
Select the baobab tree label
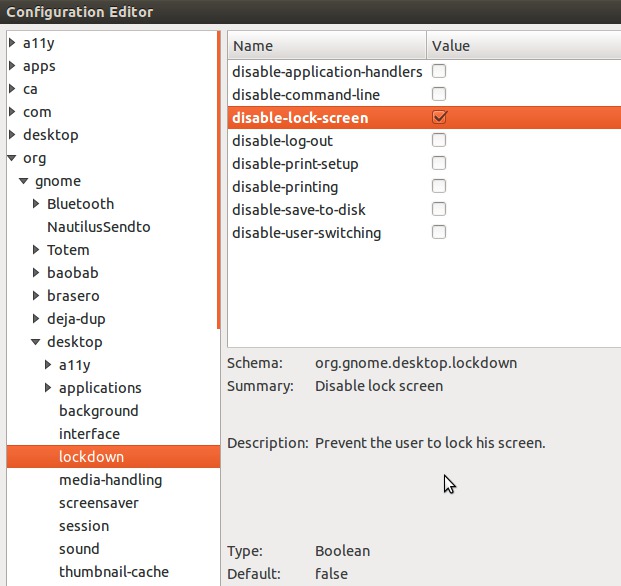coord(72,273)
